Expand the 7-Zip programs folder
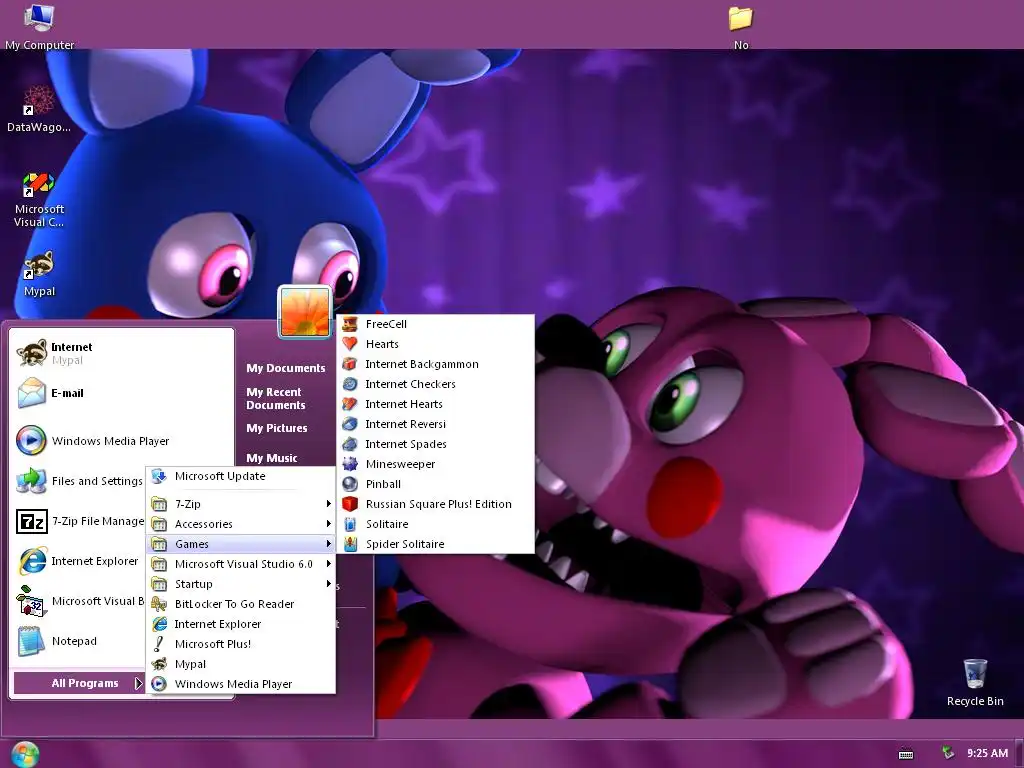The height and width of the screenshot is (768, 1024). coord(241,504)
